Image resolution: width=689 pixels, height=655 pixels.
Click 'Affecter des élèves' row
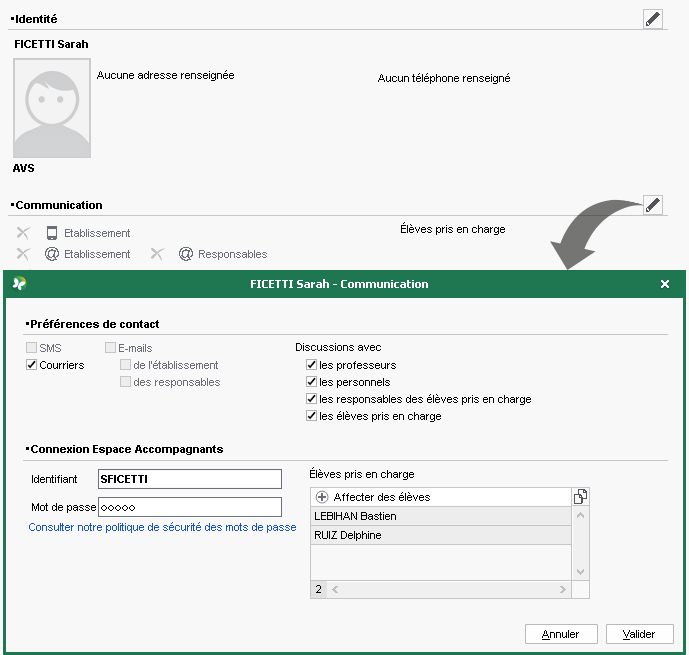pos(441,497)
